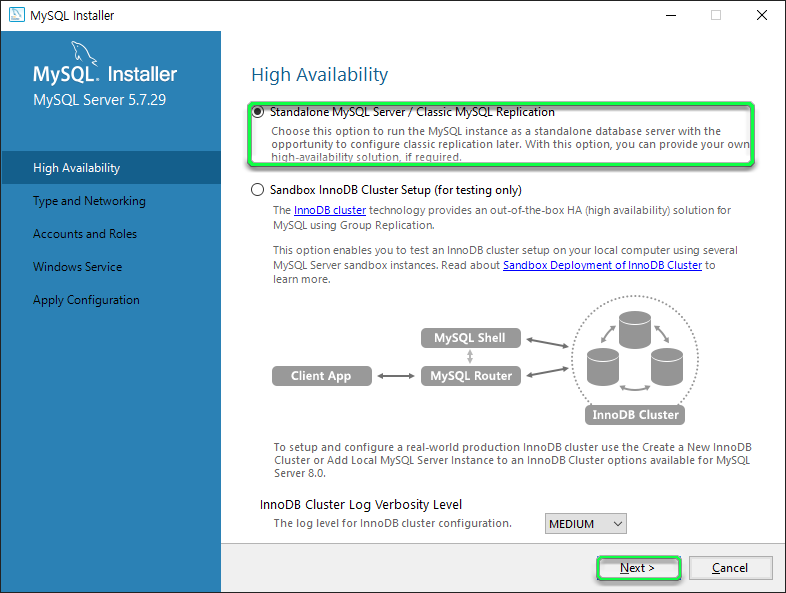Viewport: 786px width, 593px height.
Task: Open the log verbosity MEDIUM dropdown
Action: click(x=585, y=524)
